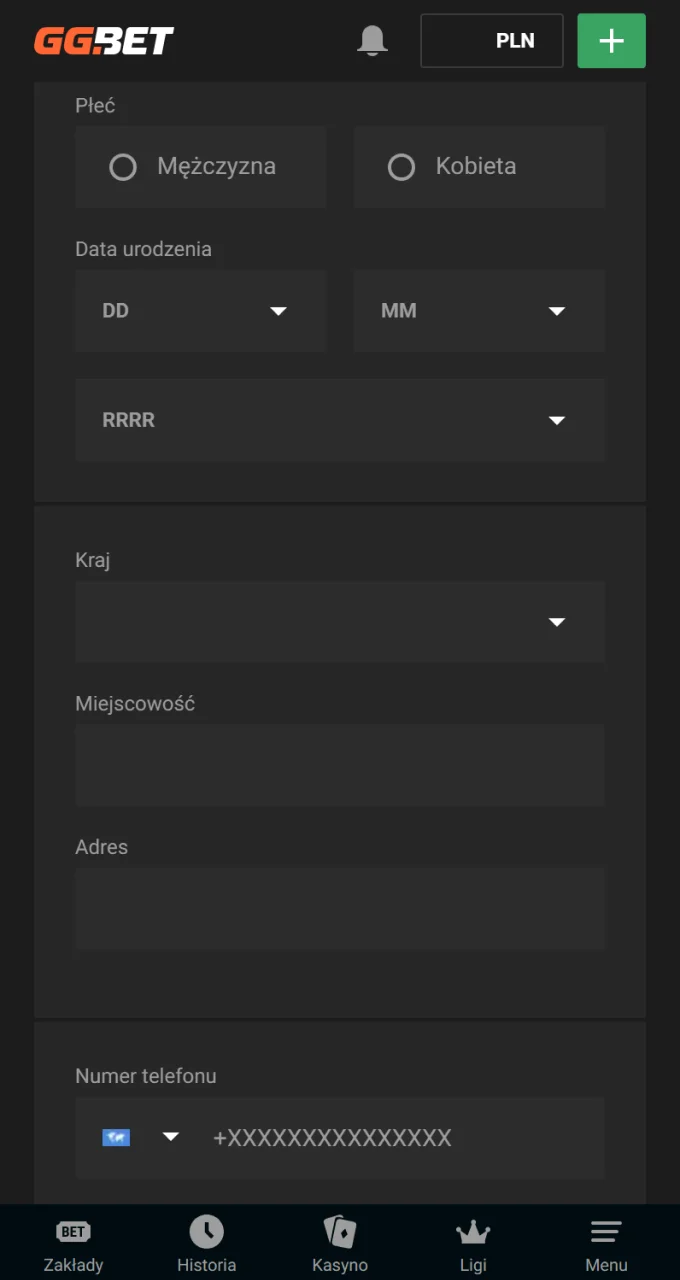
Task: Click the Data urodzenia label
Action: coord(143,249)
